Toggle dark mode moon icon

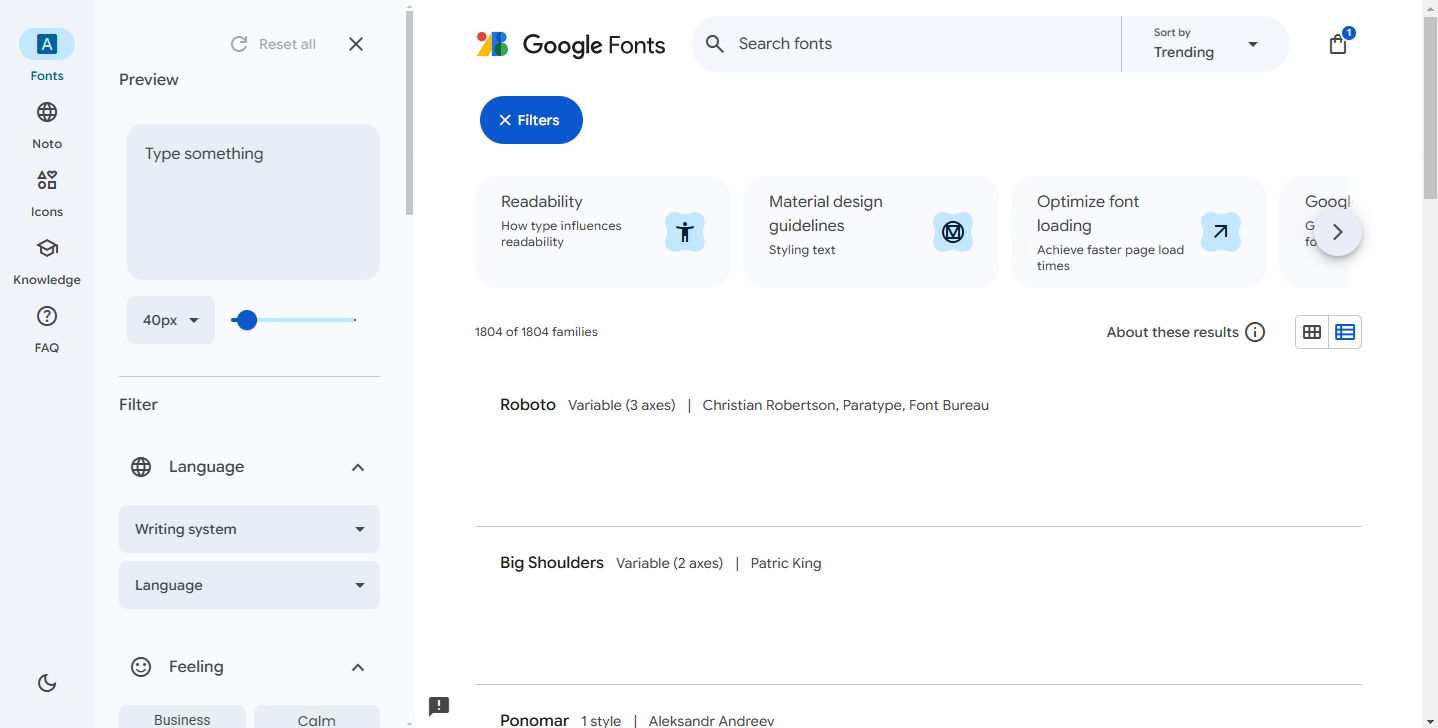point(47,683)
